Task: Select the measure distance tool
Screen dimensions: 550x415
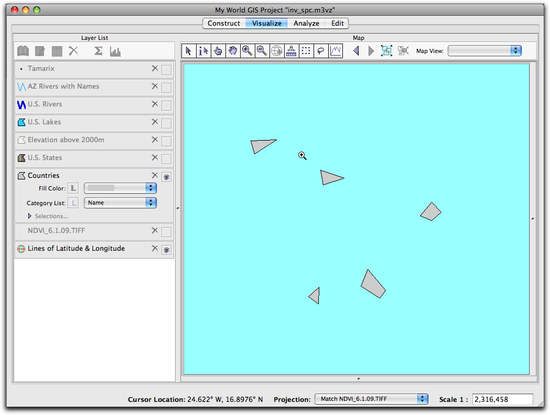Action: 291,51
